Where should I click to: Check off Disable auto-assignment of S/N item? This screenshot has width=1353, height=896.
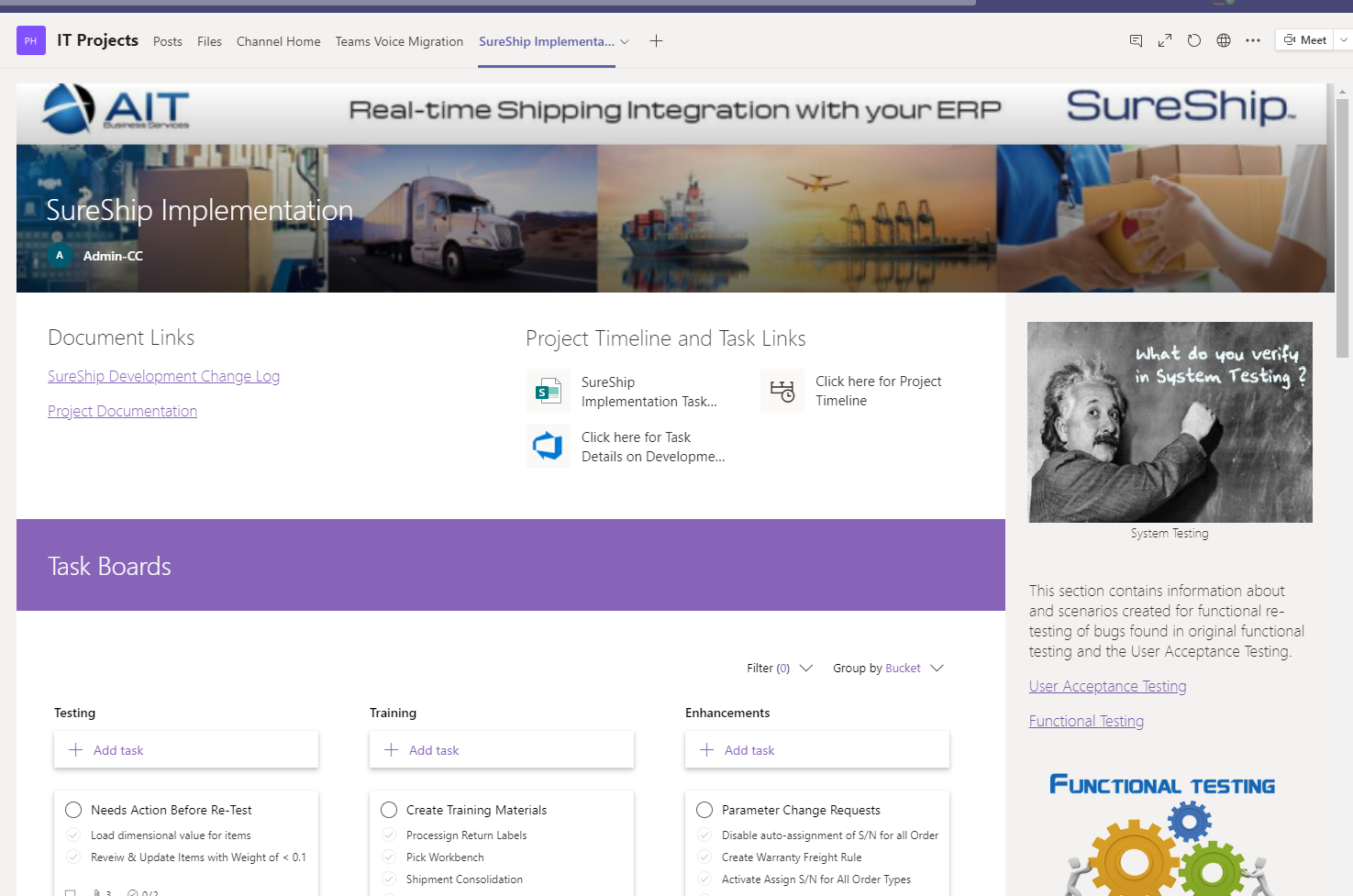(x=704, y=835)
